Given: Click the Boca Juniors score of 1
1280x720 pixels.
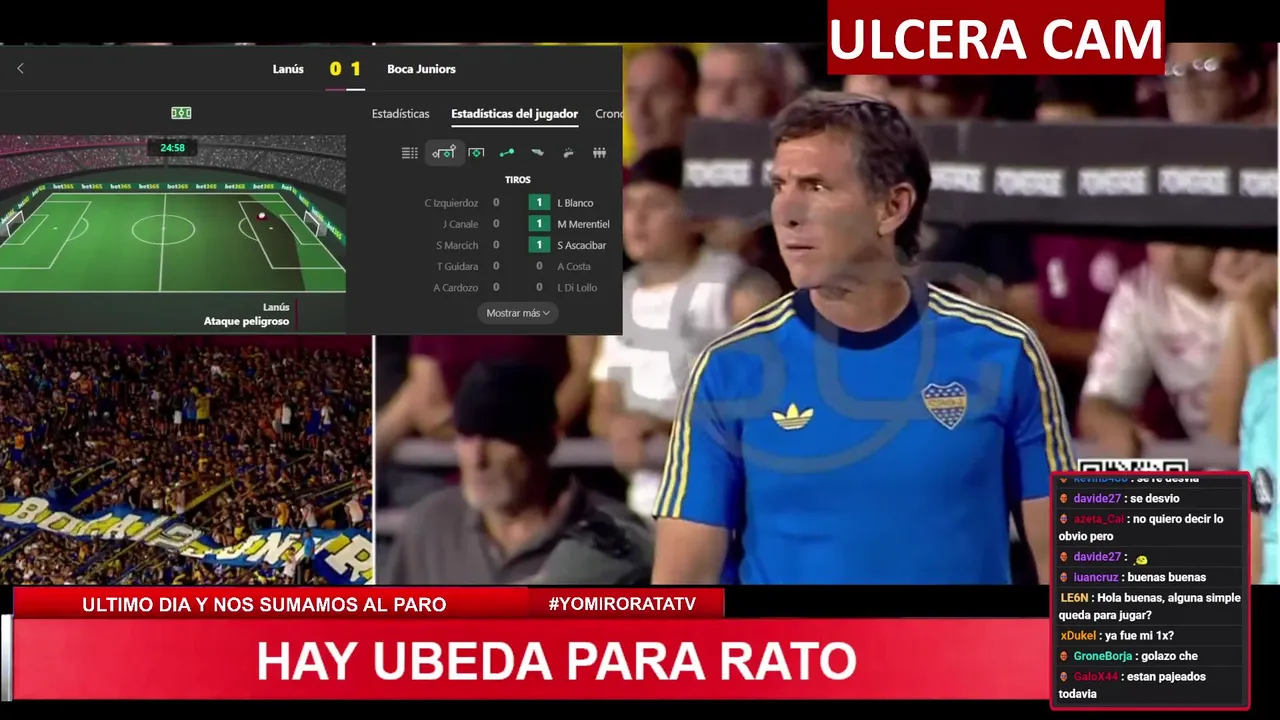Looking at the screenshot, I should (355, 69).
